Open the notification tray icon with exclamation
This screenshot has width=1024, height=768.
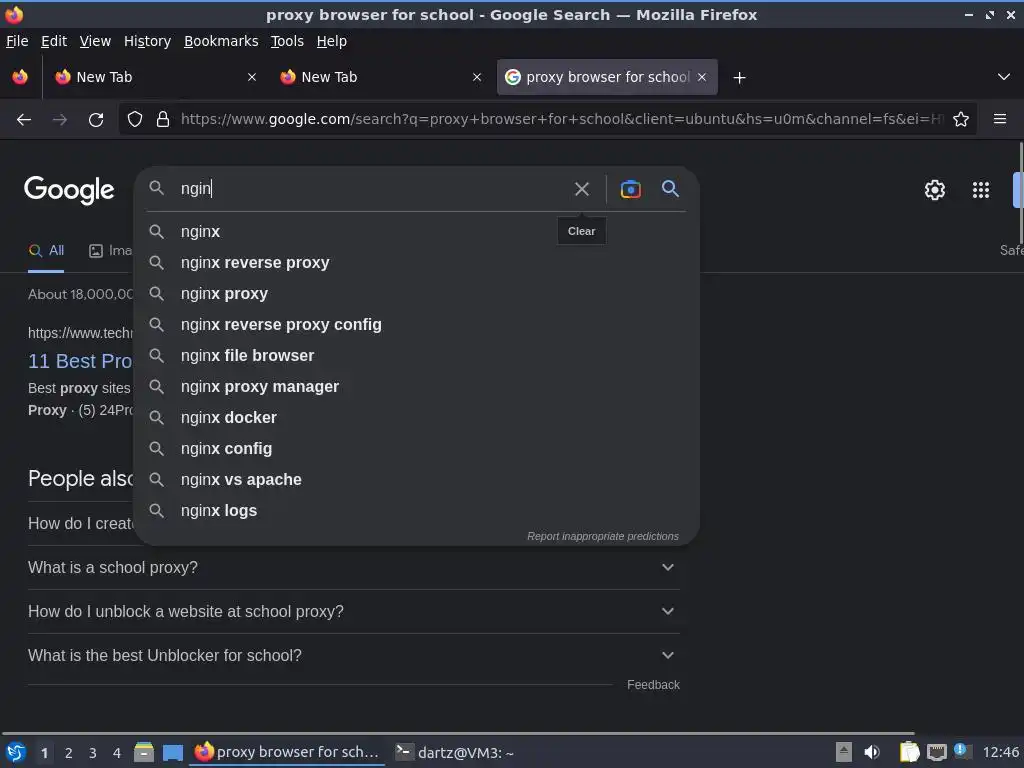pos(962,751)
